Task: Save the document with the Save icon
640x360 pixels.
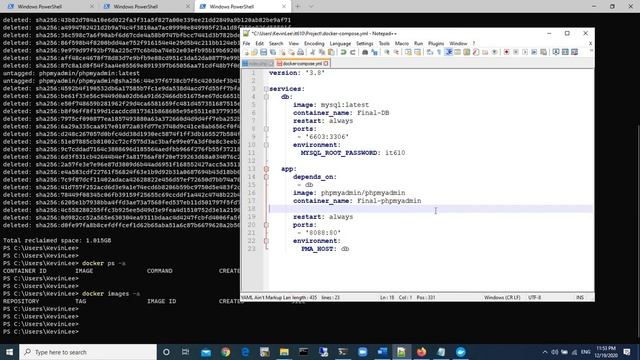Action: click(x=263, y=52)
